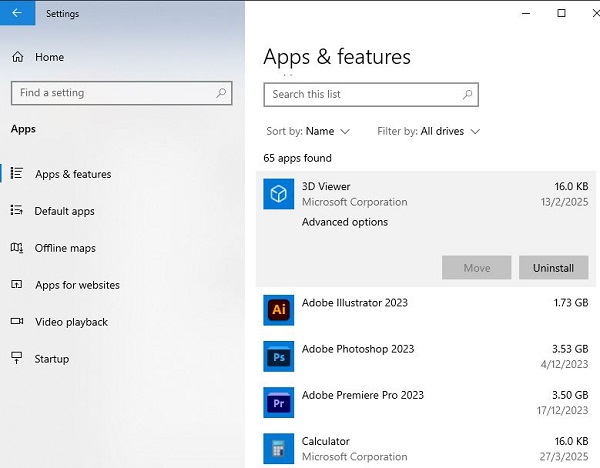Click the Video playback camera icon
Viewport: 600px width, 468px height.
17,321
